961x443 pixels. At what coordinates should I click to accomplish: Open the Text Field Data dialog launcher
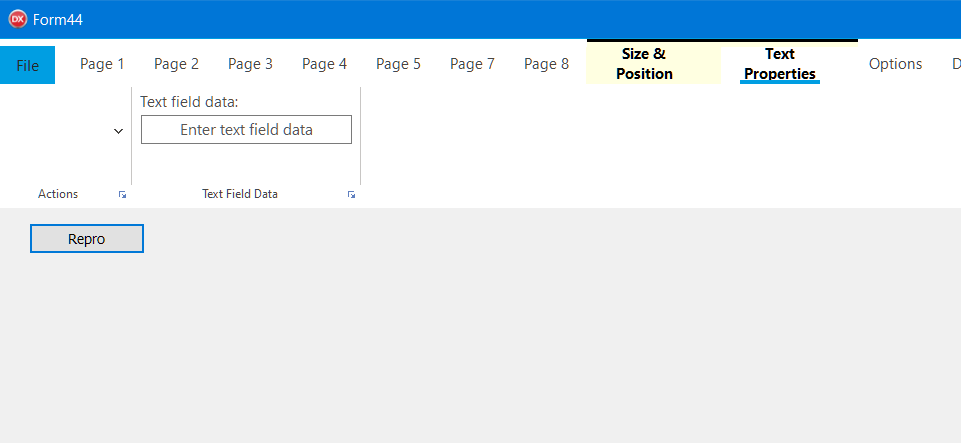pyautogui.click(x=351, y=195)
